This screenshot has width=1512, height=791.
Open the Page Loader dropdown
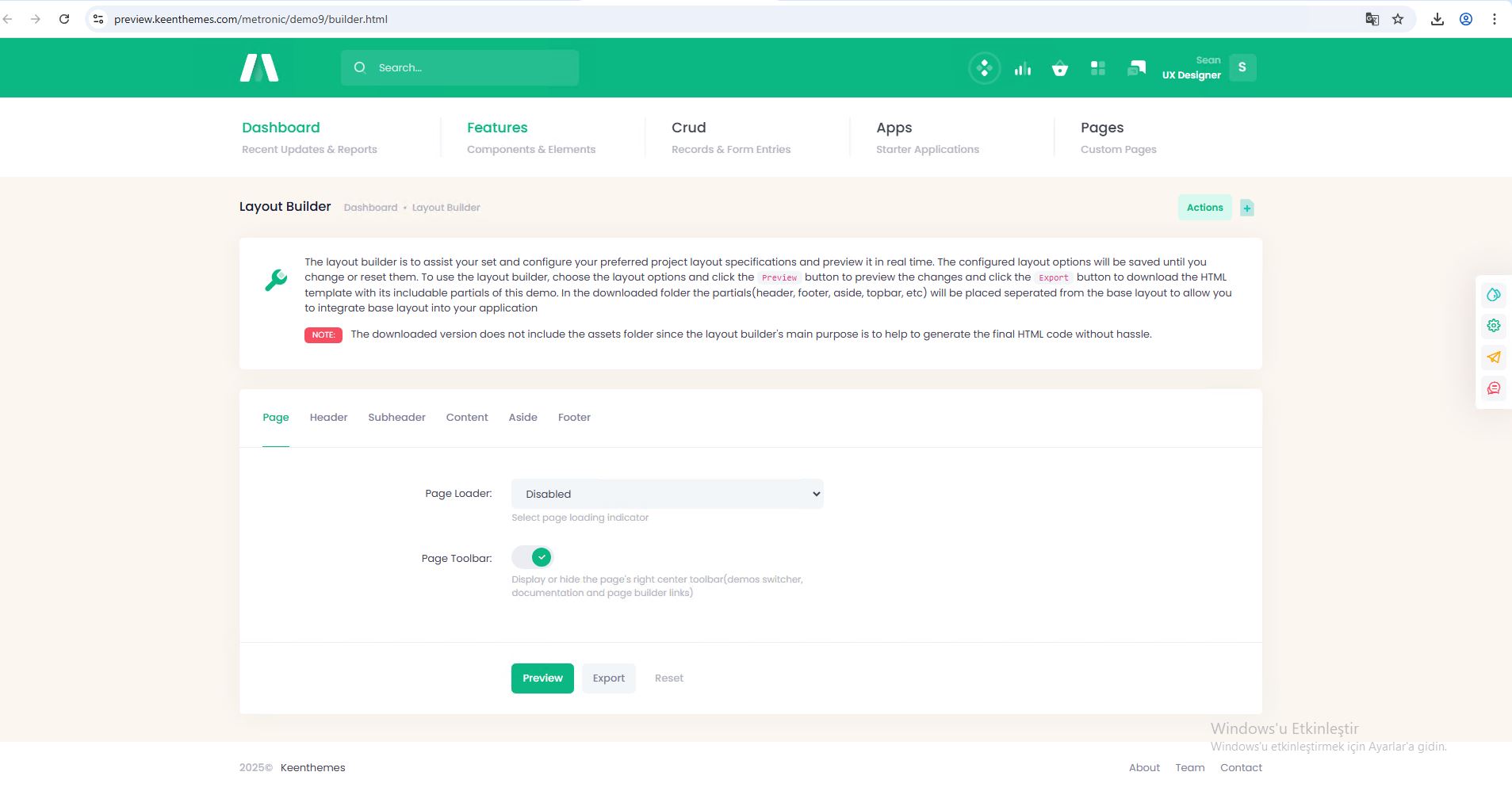click(x=667, y=494)
